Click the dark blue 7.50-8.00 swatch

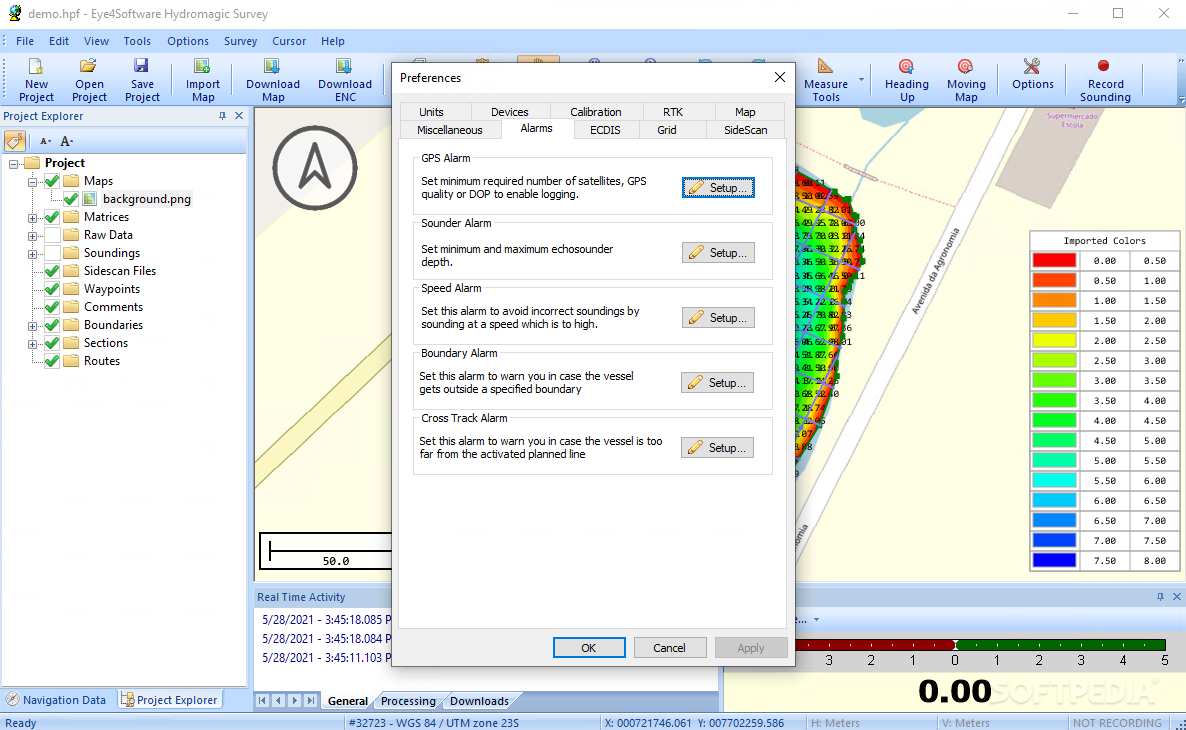[x=1054, y=561]
